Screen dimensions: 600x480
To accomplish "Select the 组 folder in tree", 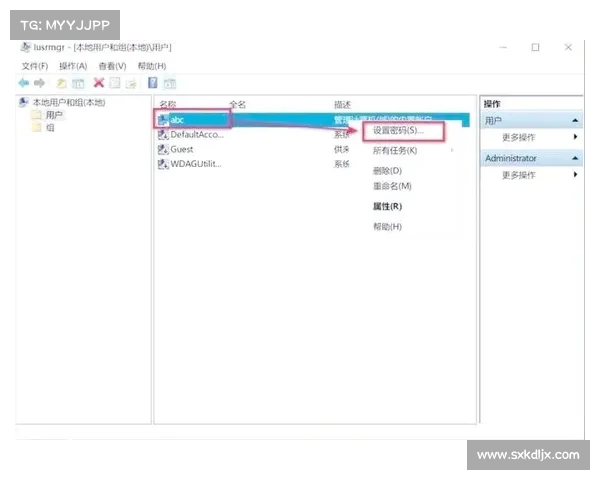I will tap(50, 127).
